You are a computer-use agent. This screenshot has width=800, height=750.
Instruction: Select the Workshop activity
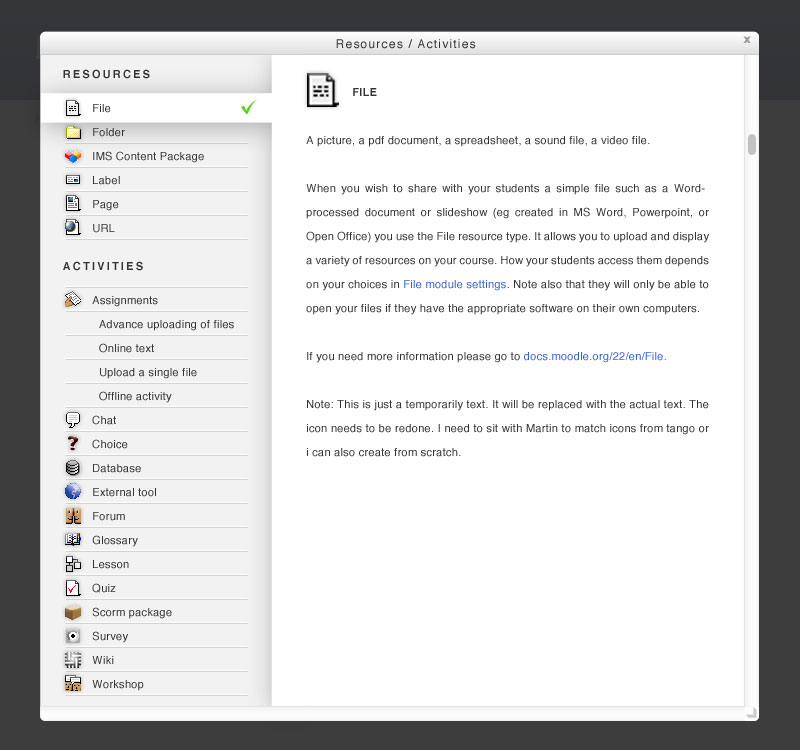click(156, 684)
